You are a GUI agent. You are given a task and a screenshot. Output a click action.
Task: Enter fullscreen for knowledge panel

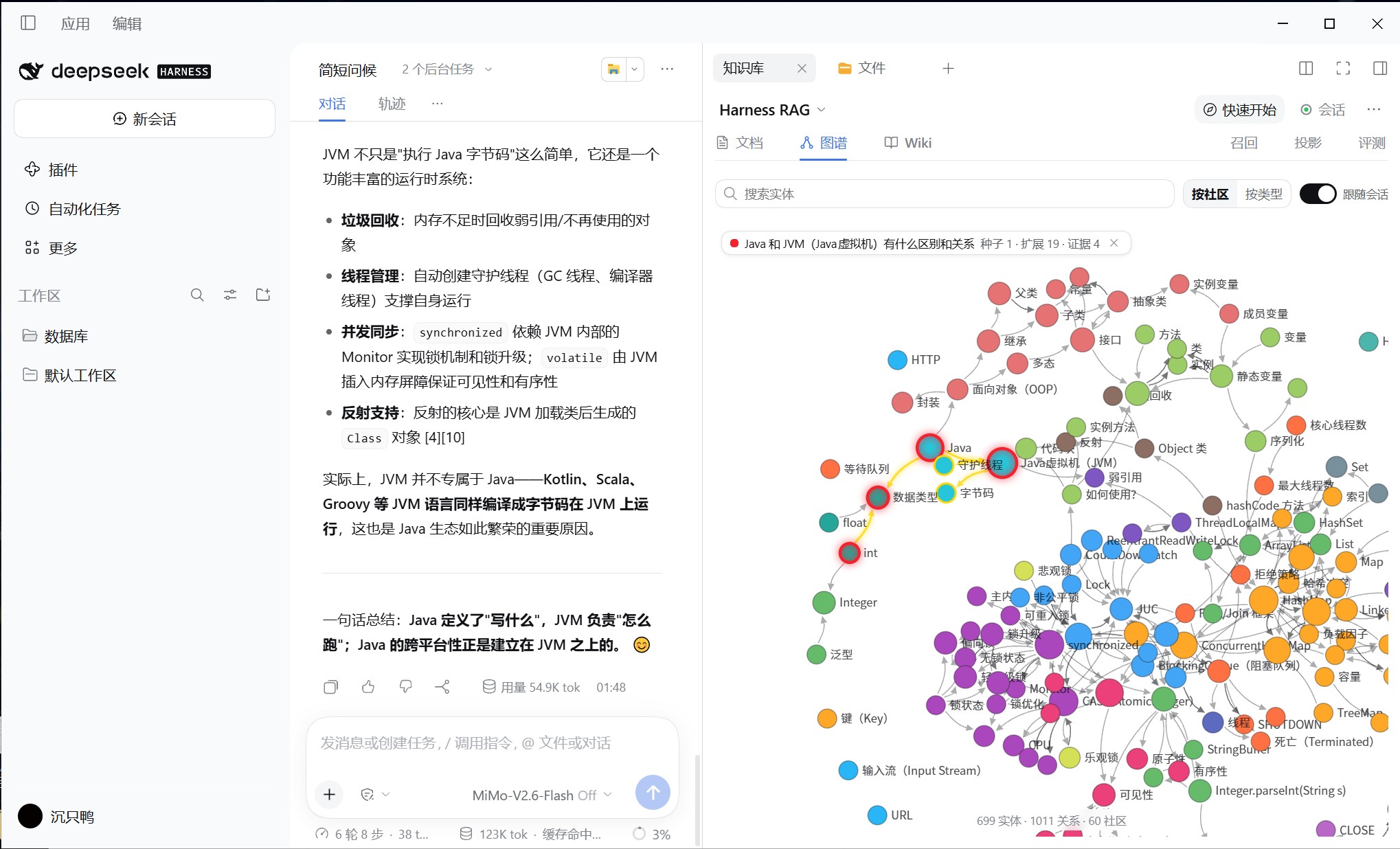pos(1343,68)
